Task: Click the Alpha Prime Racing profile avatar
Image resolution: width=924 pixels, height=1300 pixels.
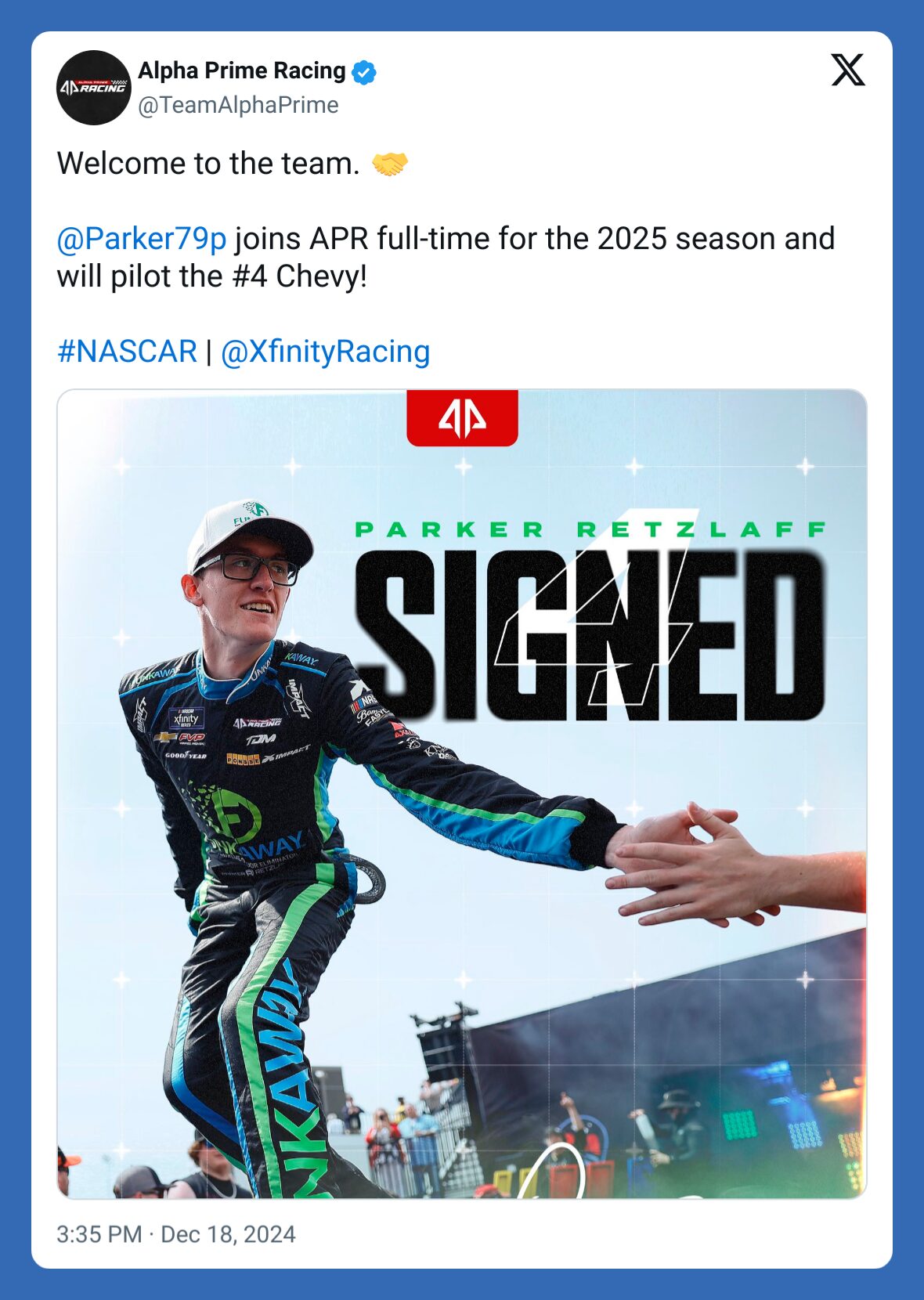Action: (93, 88)
